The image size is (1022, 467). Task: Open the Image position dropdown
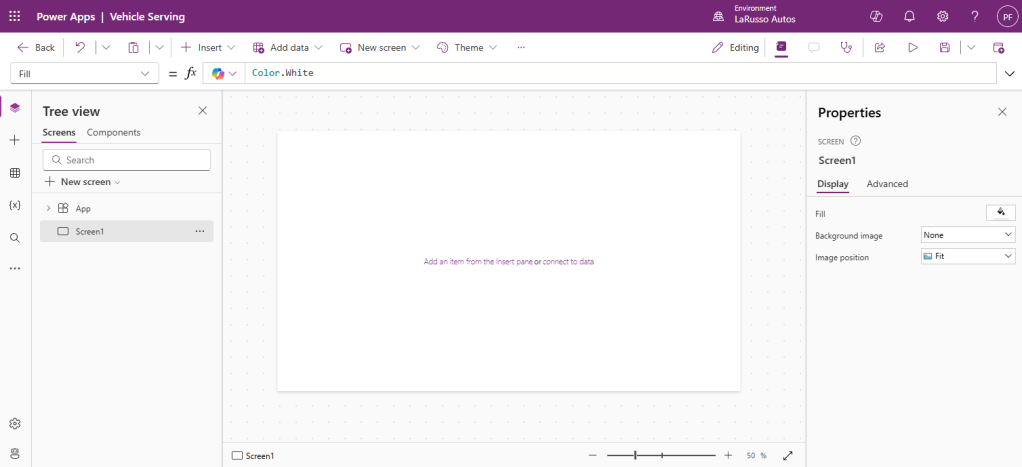click(x=967, y=257)
